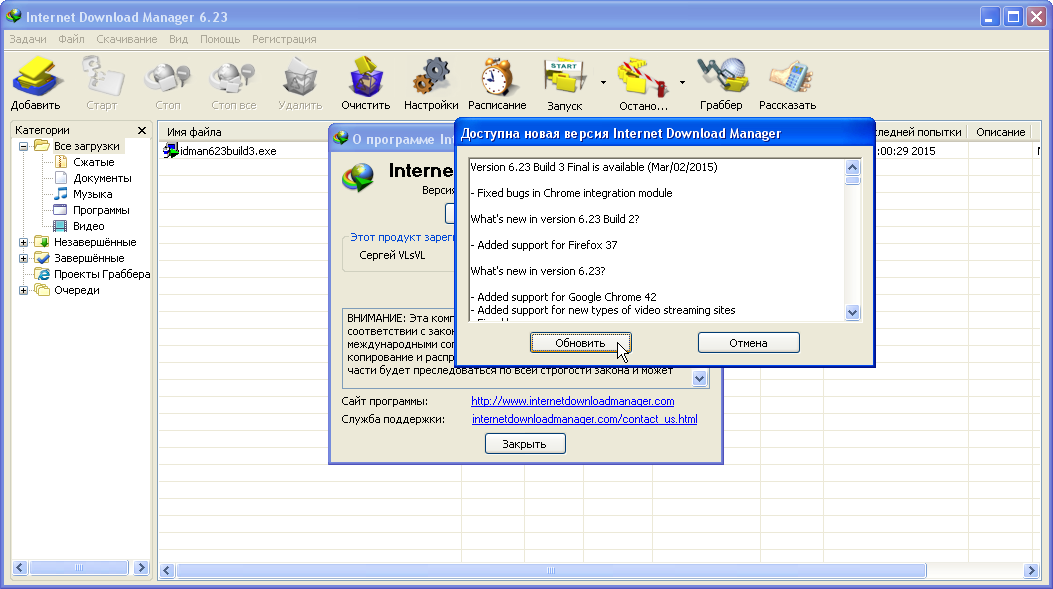Click the 'Сергей VLsVL' registered name
This screenshot has width=1053, height=589.
[x=392, y=255]
